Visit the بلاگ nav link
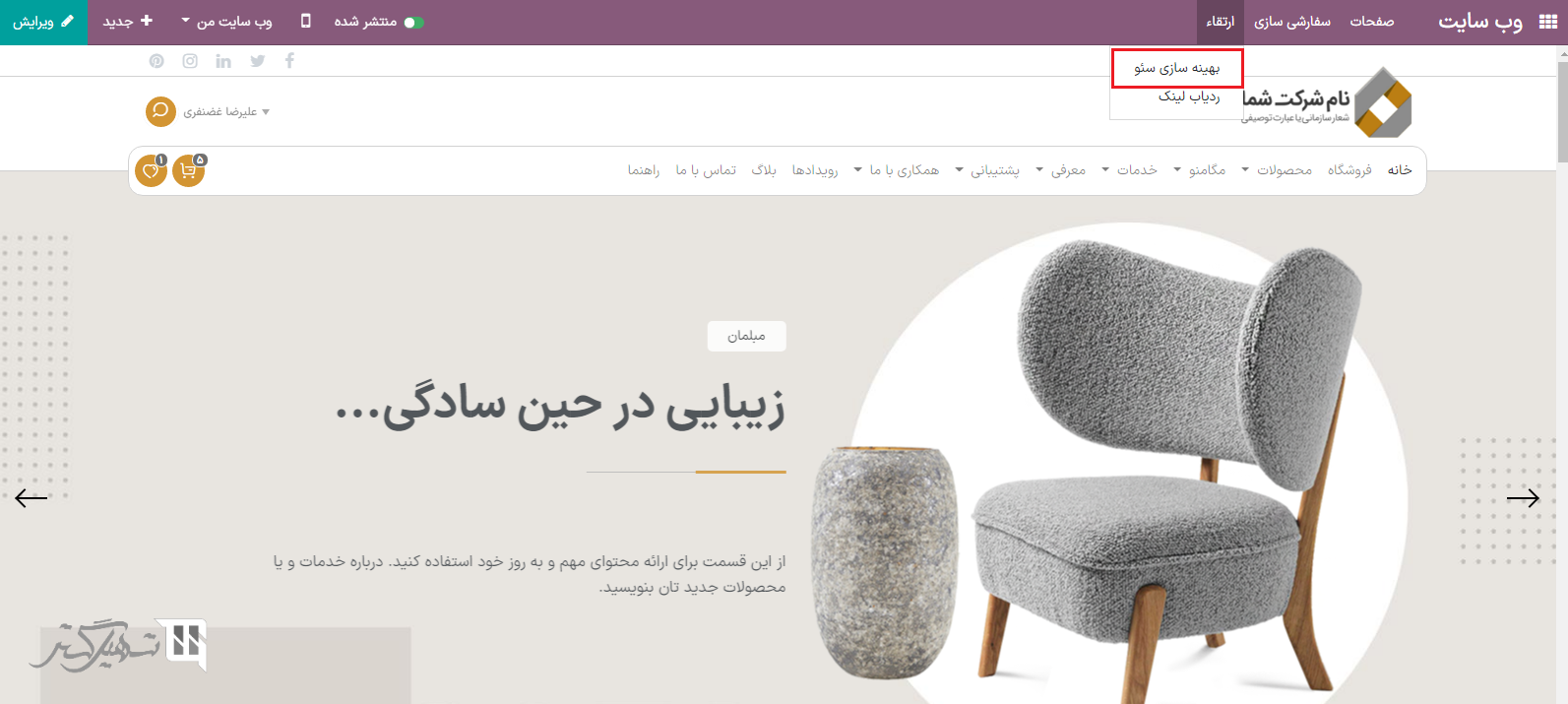The image size is (1568, 704). [764, 170]
